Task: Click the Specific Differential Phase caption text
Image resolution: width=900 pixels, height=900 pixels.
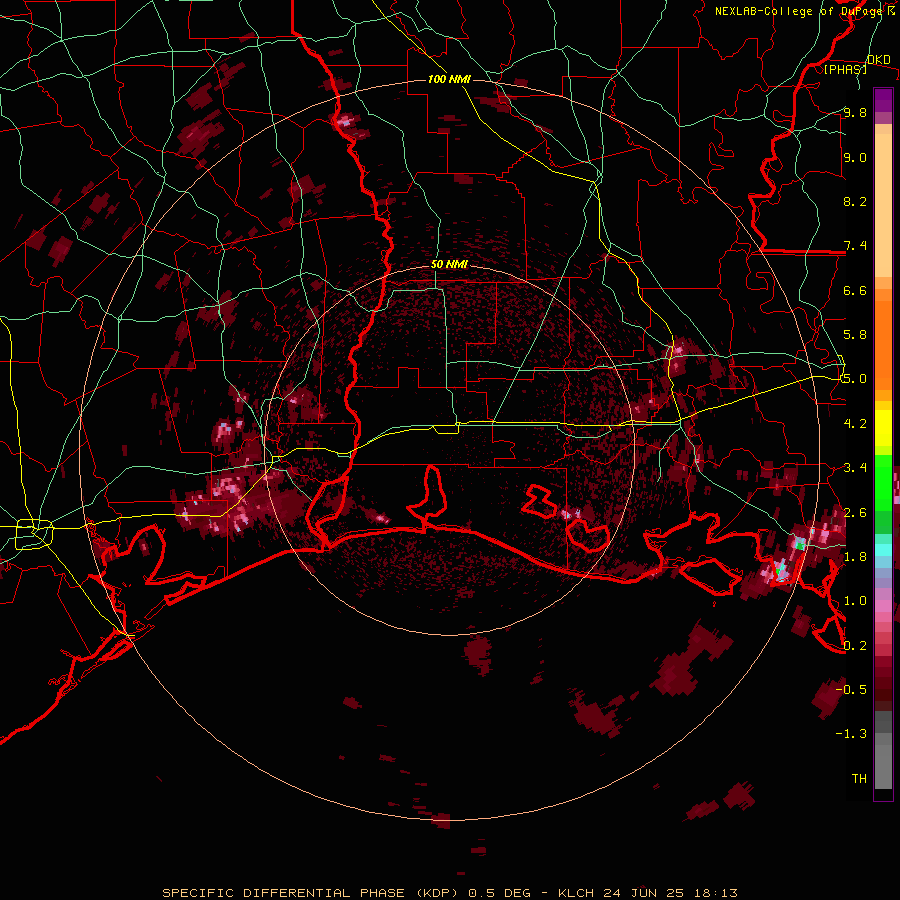Action: (x=449, y=893)
